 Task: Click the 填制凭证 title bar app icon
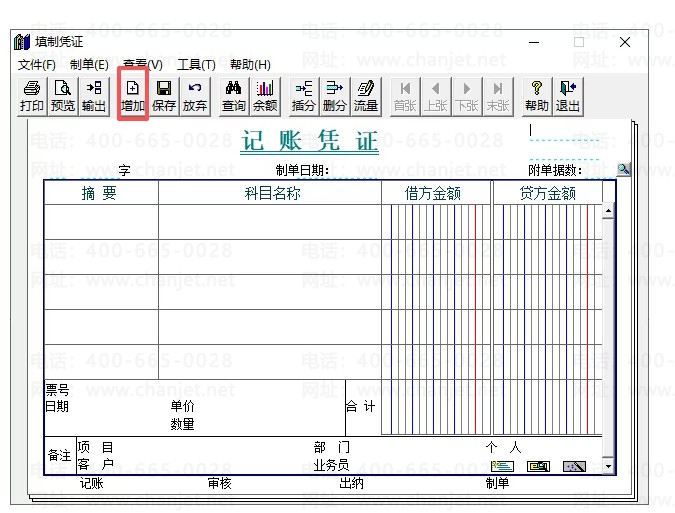(22, 42)
